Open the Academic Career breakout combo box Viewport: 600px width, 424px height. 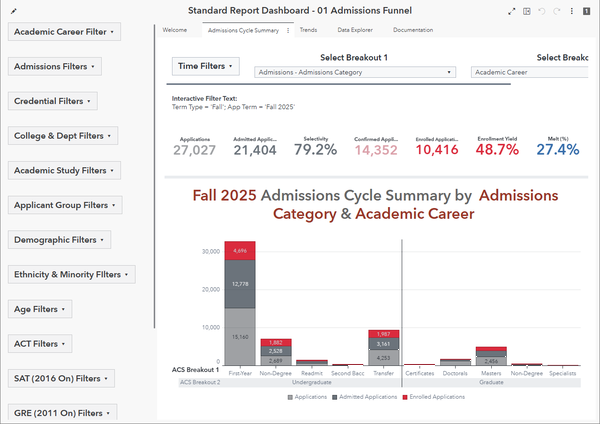pos(530,72)
